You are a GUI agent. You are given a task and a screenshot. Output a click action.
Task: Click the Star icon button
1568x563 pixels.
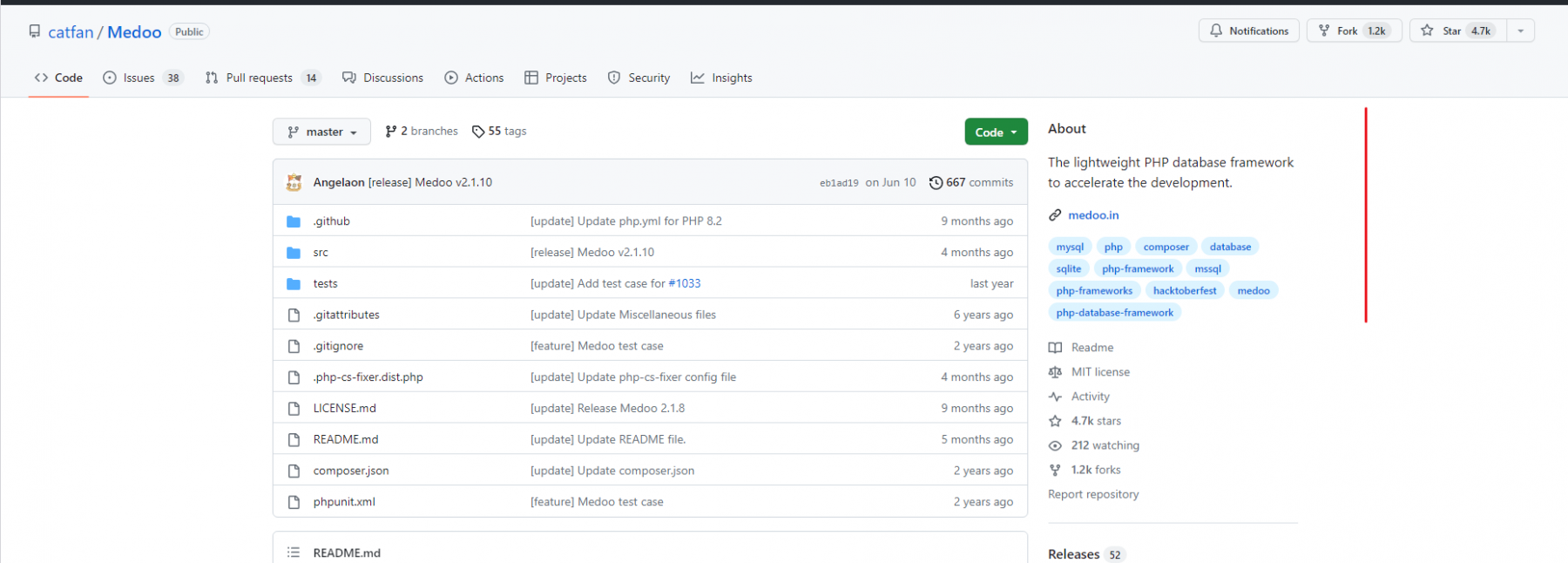[x=1427, y=31]
